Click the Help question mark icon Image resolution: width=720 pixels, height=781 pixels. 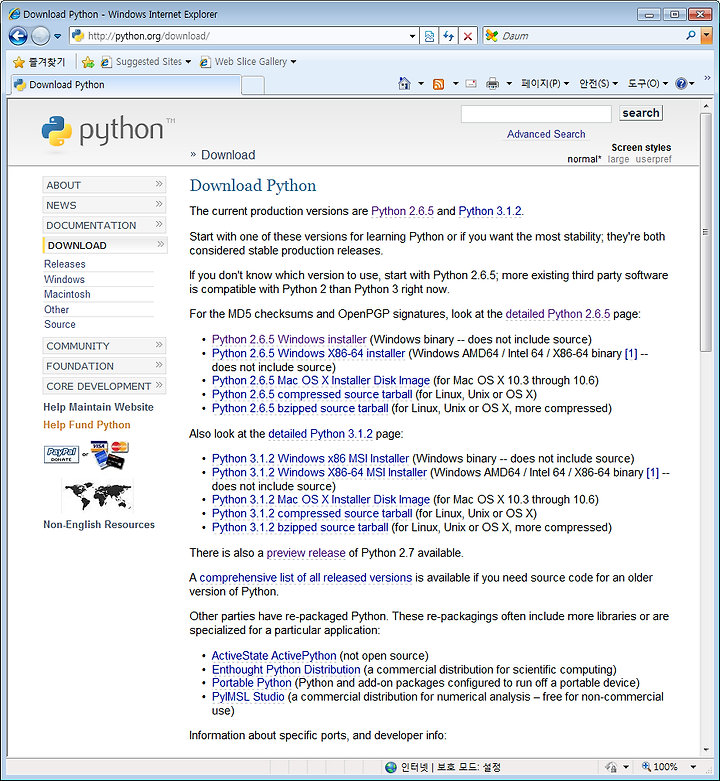(681, 84)
